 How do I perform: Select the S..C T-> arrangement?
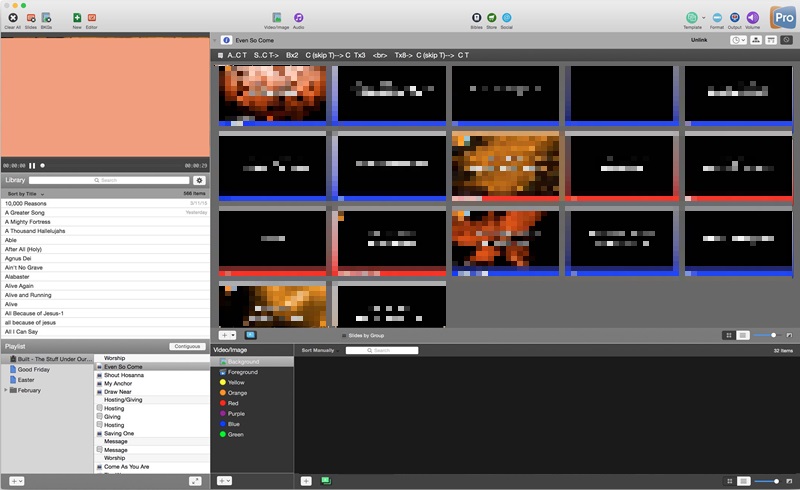[266, 55]
